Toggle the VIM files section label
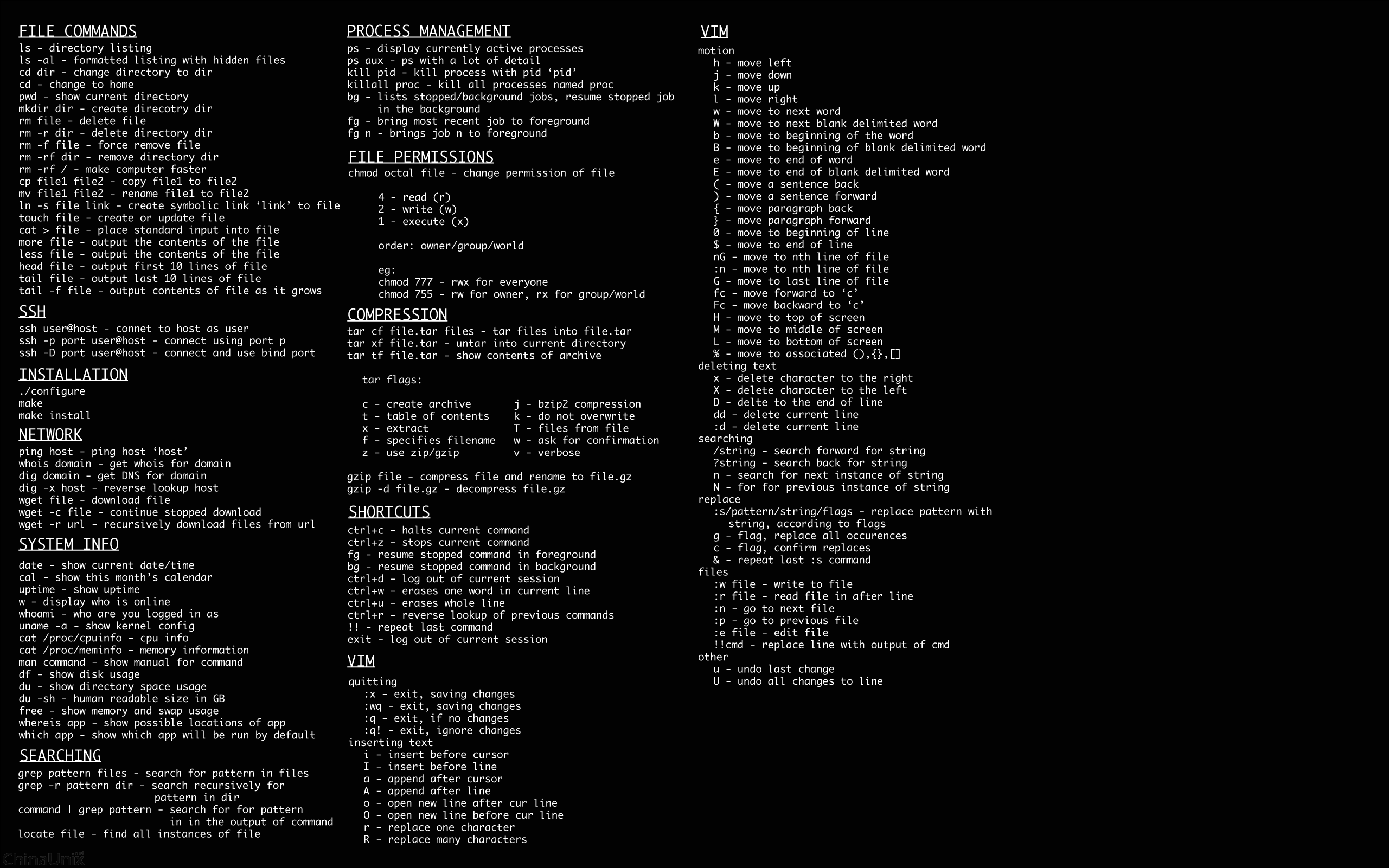This screenshot has width=1389, height=868. (x=712, y=571)
